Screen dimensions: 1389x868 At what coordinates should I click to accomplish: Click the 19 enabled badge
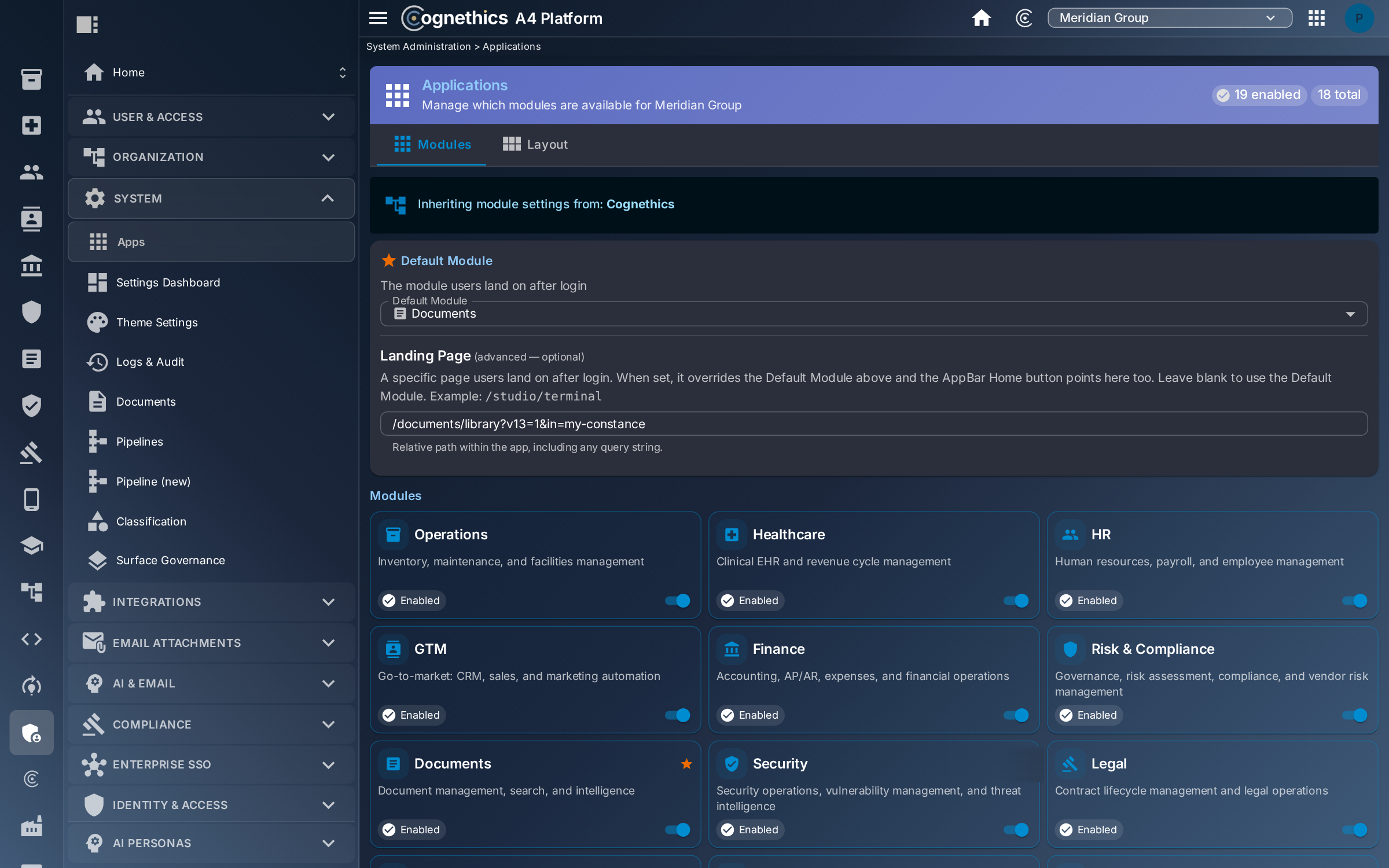(1259, 95)
